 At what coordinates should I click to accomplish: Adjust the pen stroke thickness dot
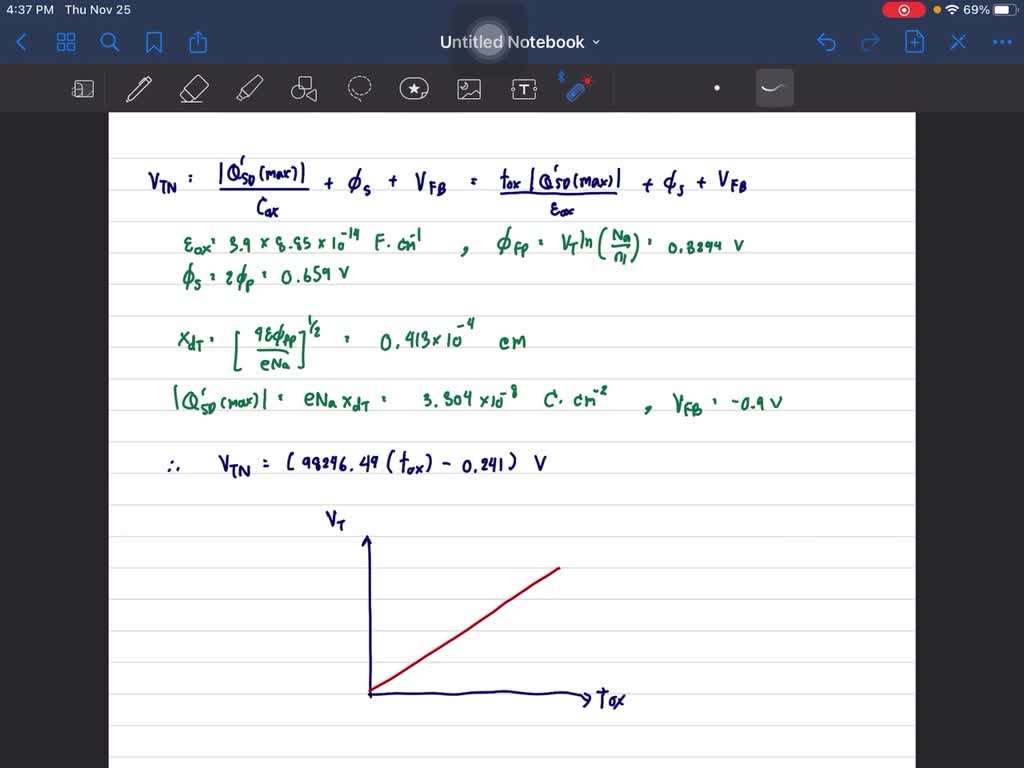pyautogui.click(x=717, y=88)
